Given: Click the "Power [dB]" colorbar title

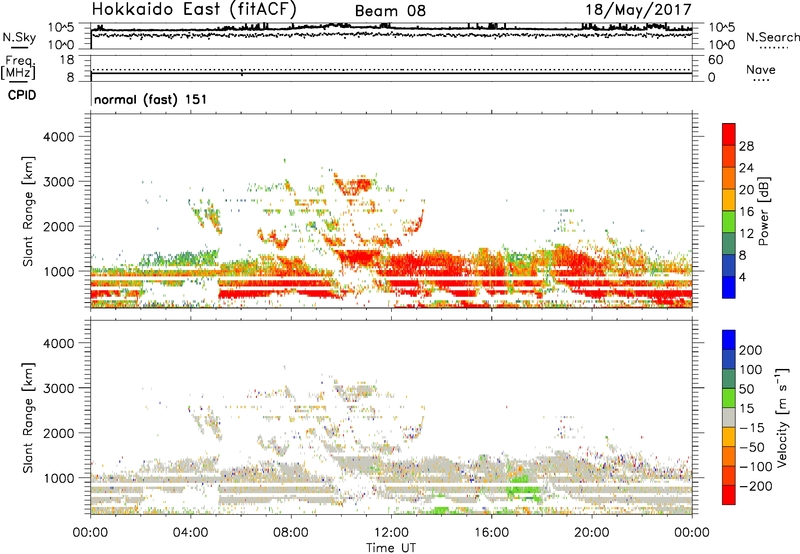Looking at the screenshot, I should [x=763, y=211].
